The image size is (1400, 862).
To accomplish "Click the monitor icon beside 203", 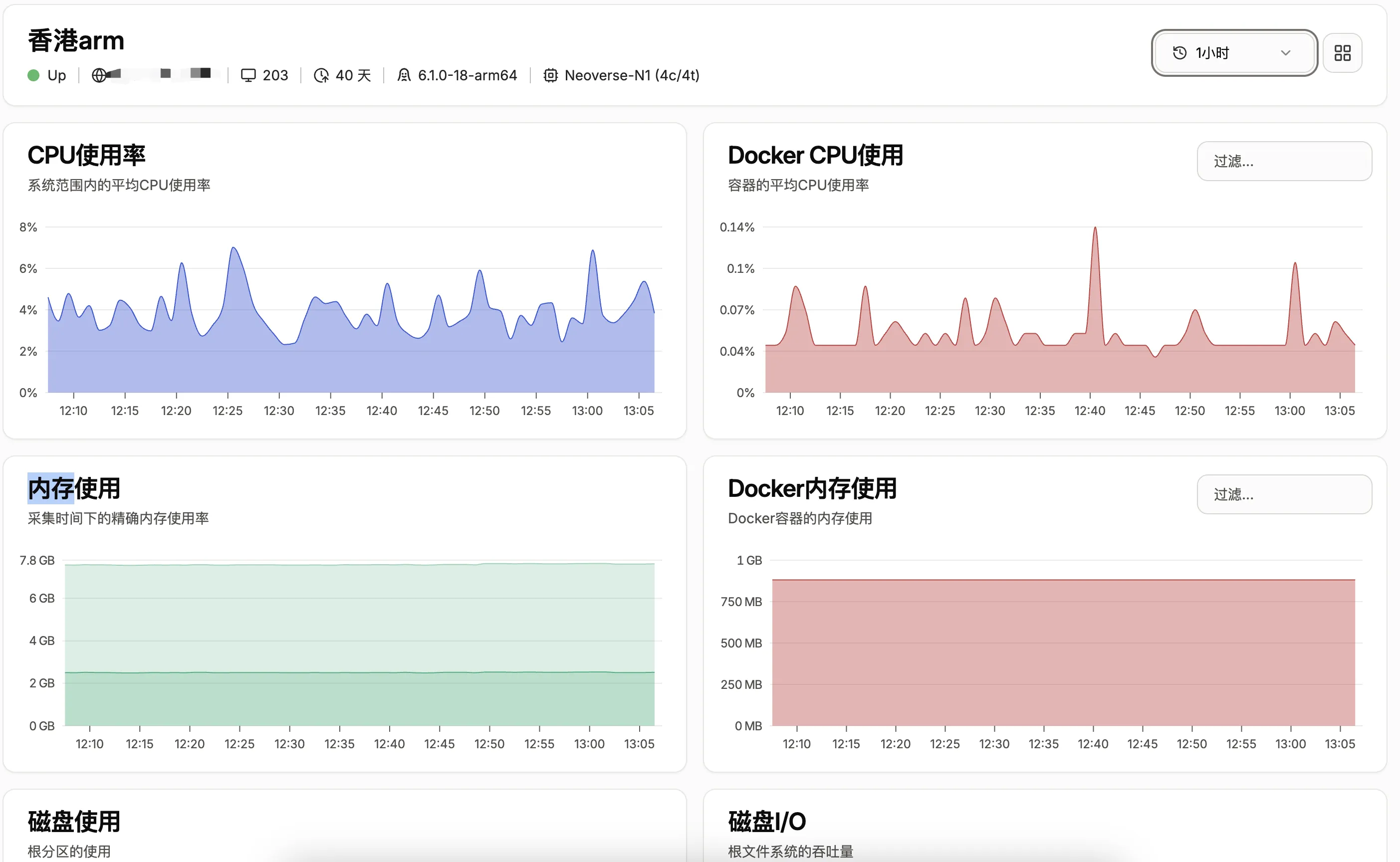I will coord(248,75).
